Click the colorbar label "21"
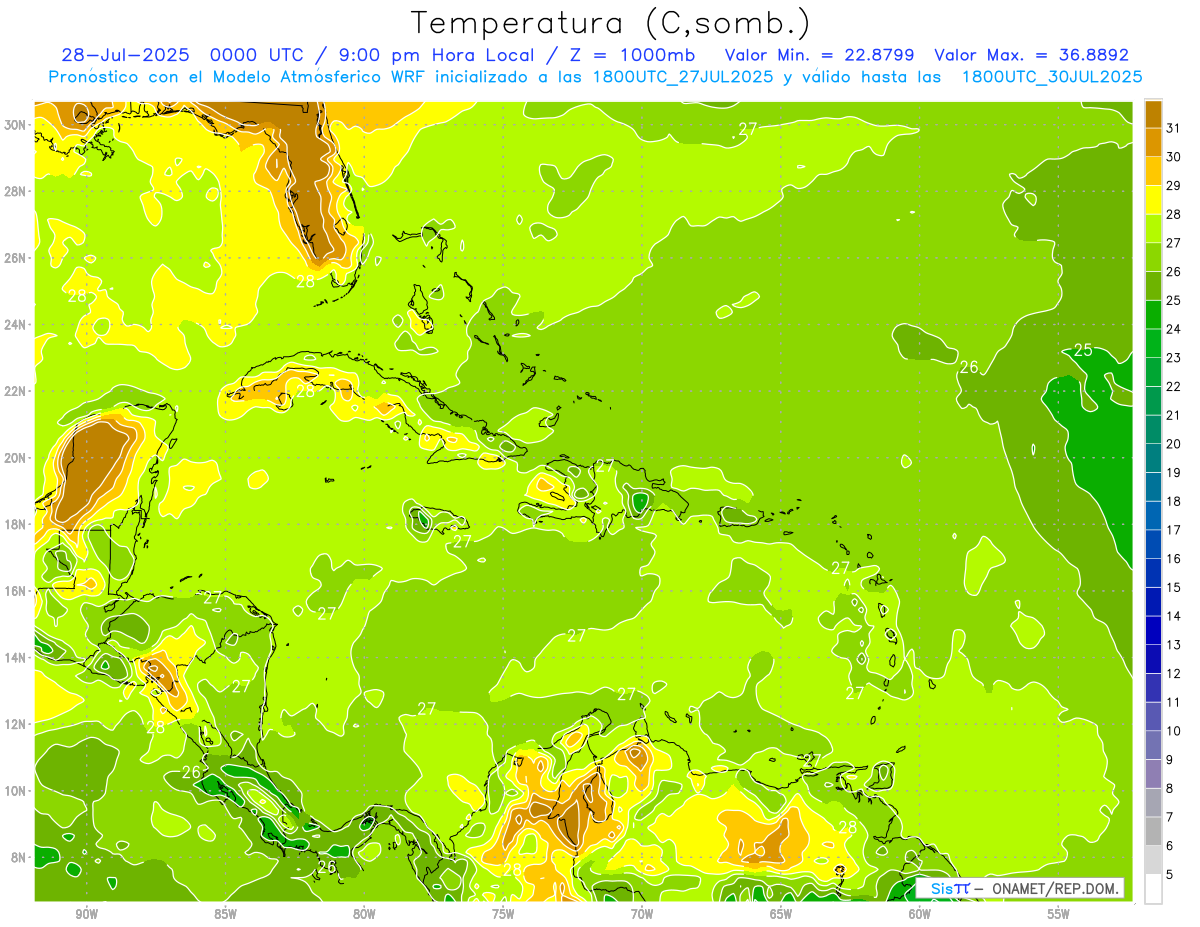The width and height of the screenshot is (1200, 927). pyautogui.click(x=1174, y=415)
